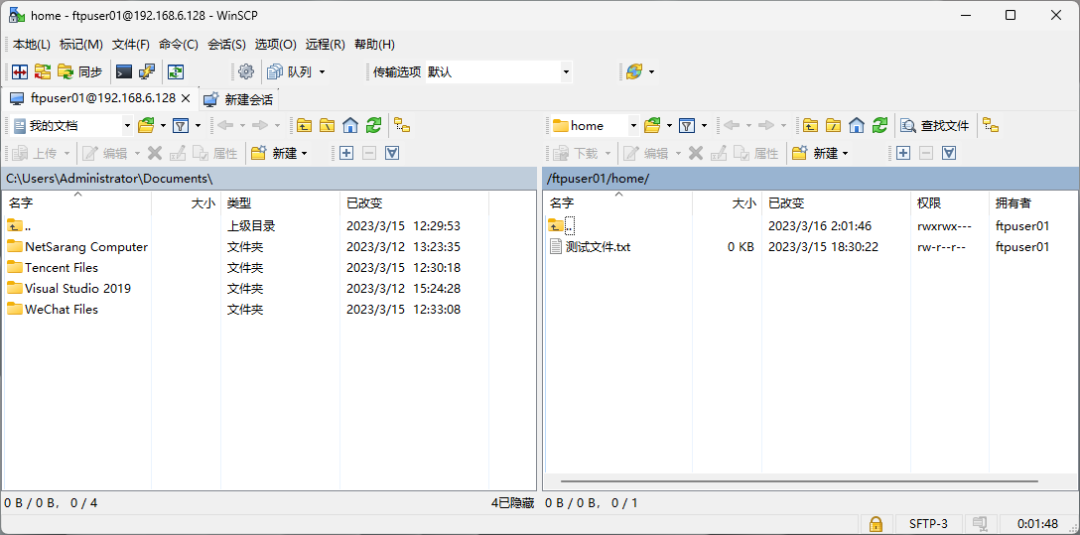Go to local root directory icon
Image resolution: width=1080 pixels, height=535 pixels.
(327, 125)
